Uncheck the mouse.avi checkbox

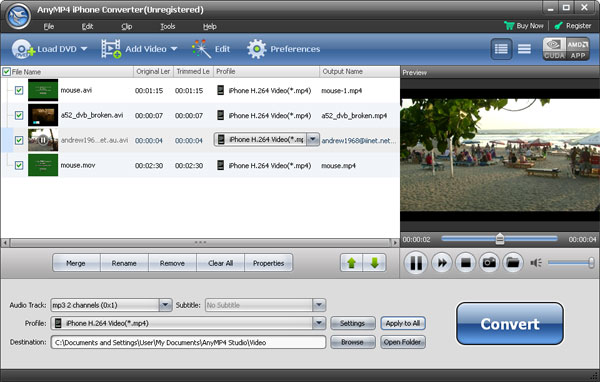[x=19, y=90]
